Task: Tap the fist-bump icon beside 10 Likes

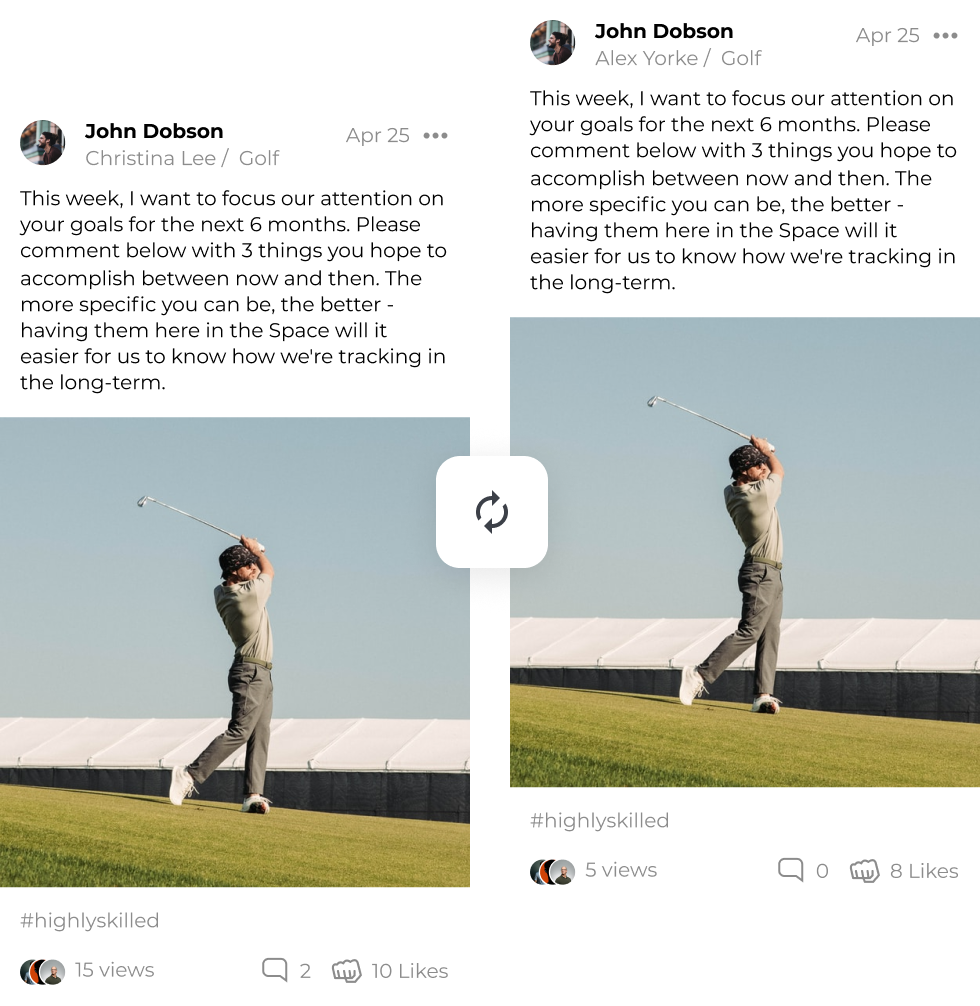Action: 347,971
